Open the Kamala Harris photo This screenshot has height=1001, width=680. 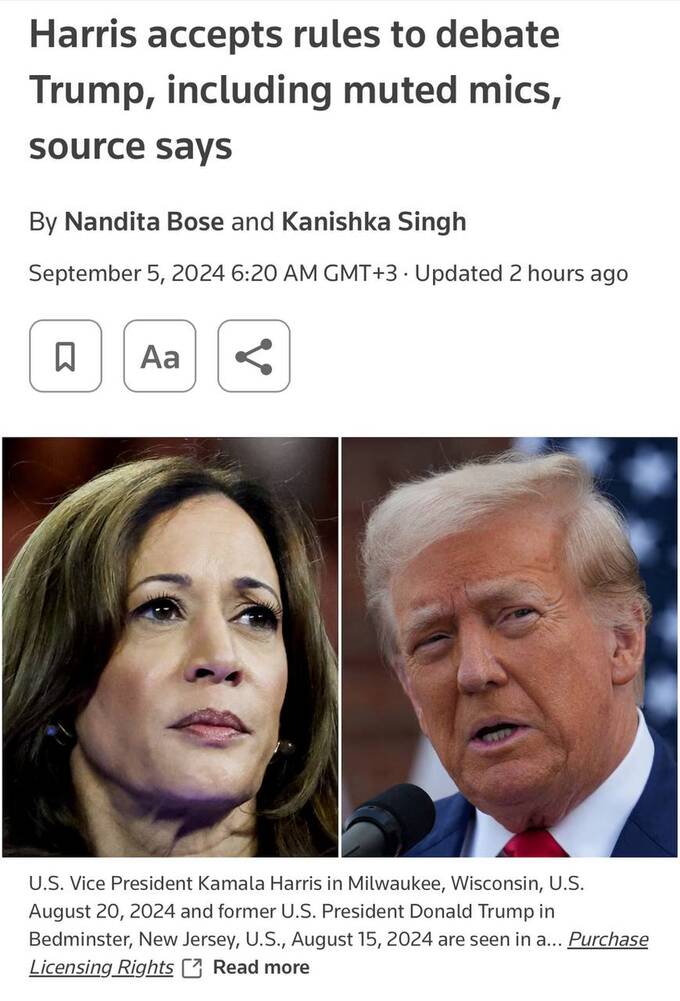coord(170,647)
